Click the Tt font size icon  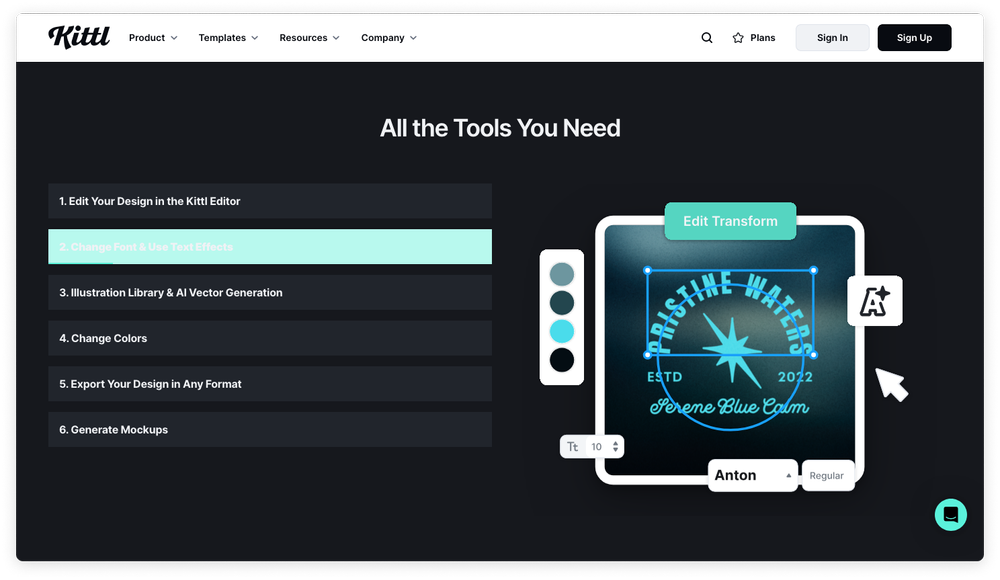point(572,446)
